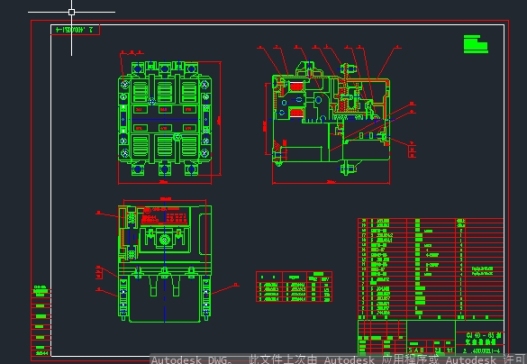Pick the lower red coil hatch in section view
The image size is (527, 364).
click(x=296, y=113)
